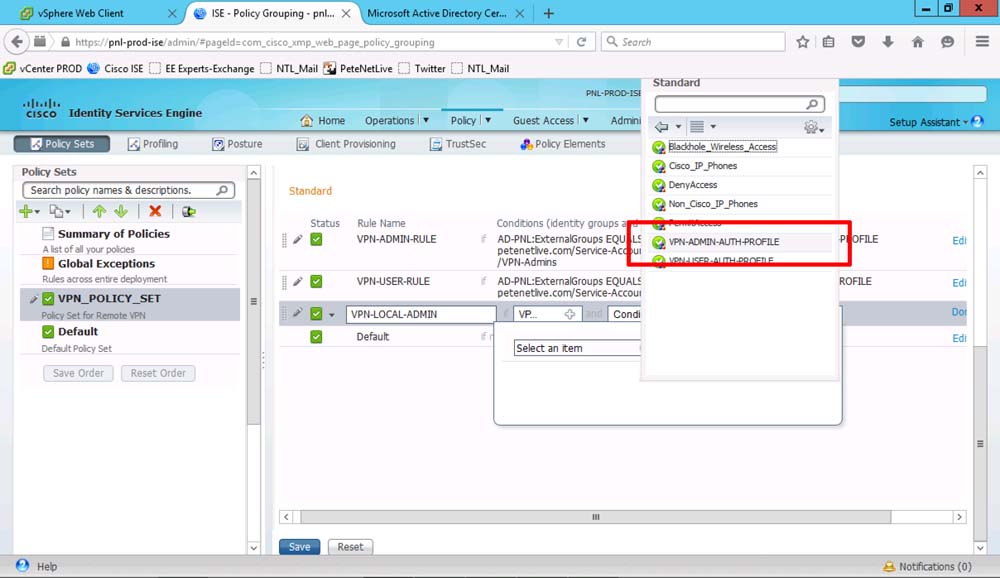1000x578 pixels.
Task: Open the PeteNetLive bookmark
Action: (358, 68)
